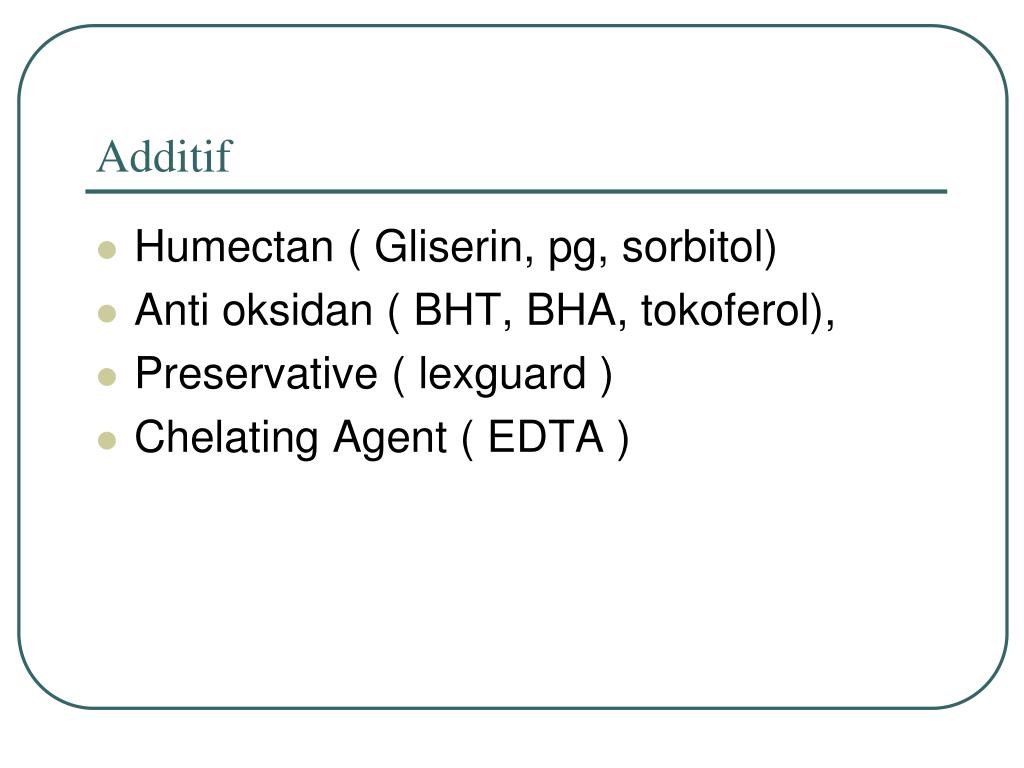
Task: Click the word "Anti" in the second bullet
Action: pyautogui.click(x=172, y=311)
